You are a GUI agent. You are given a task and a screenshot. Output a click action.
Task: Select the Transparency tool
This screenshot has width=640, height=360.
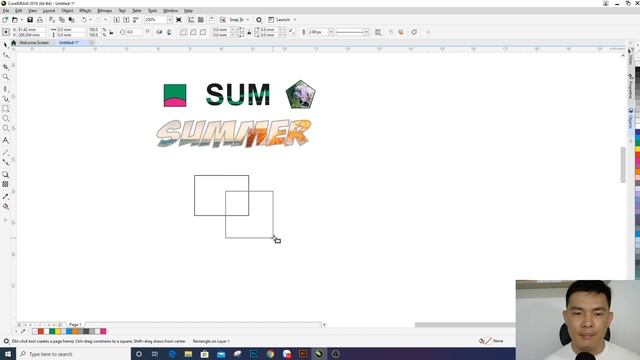point(6,184)
